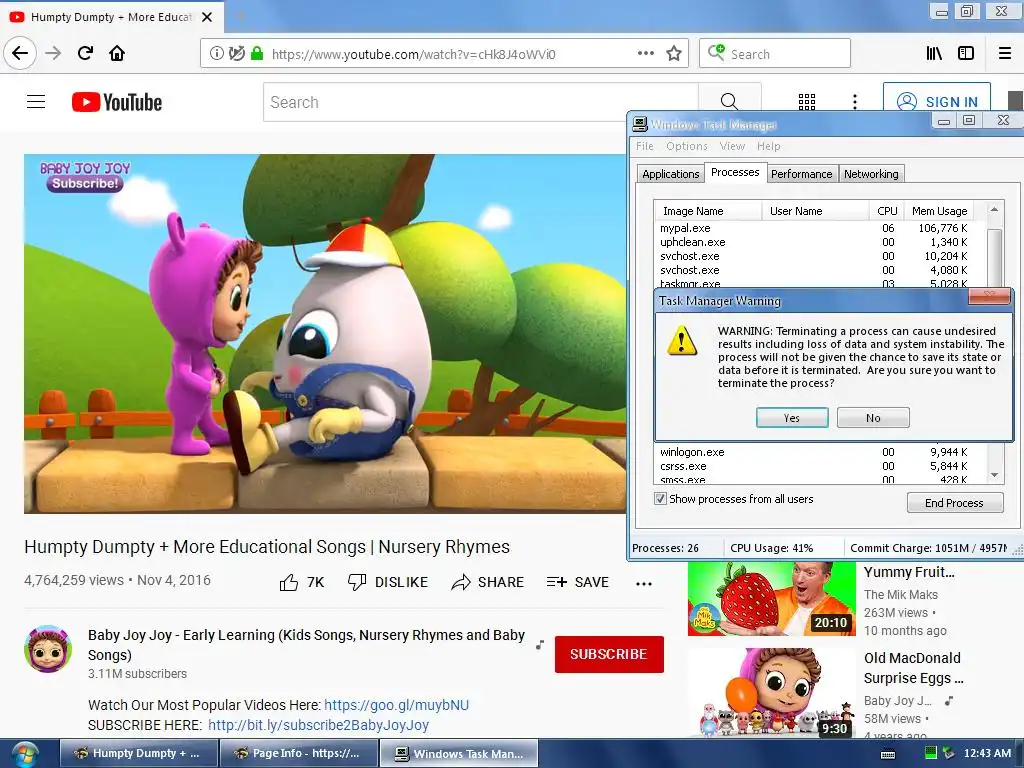Switch to the Networking tab
Screen dimensions: 1024x768
click(871, 174)
